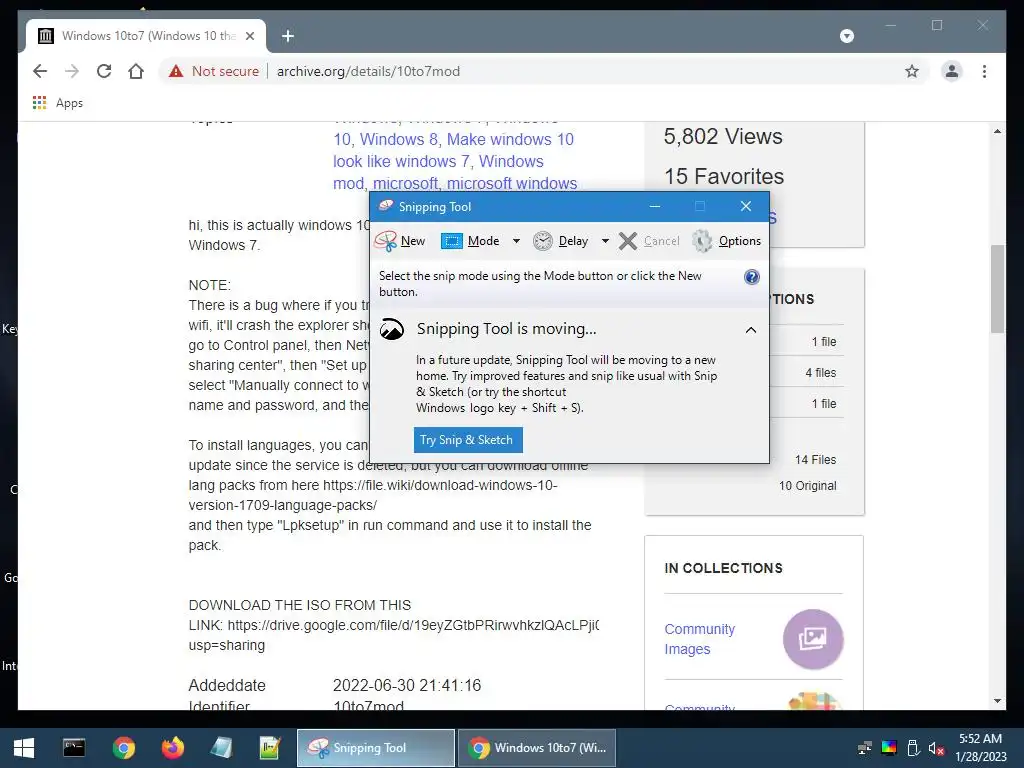Click the '14 Files' link

pos(815,460)
